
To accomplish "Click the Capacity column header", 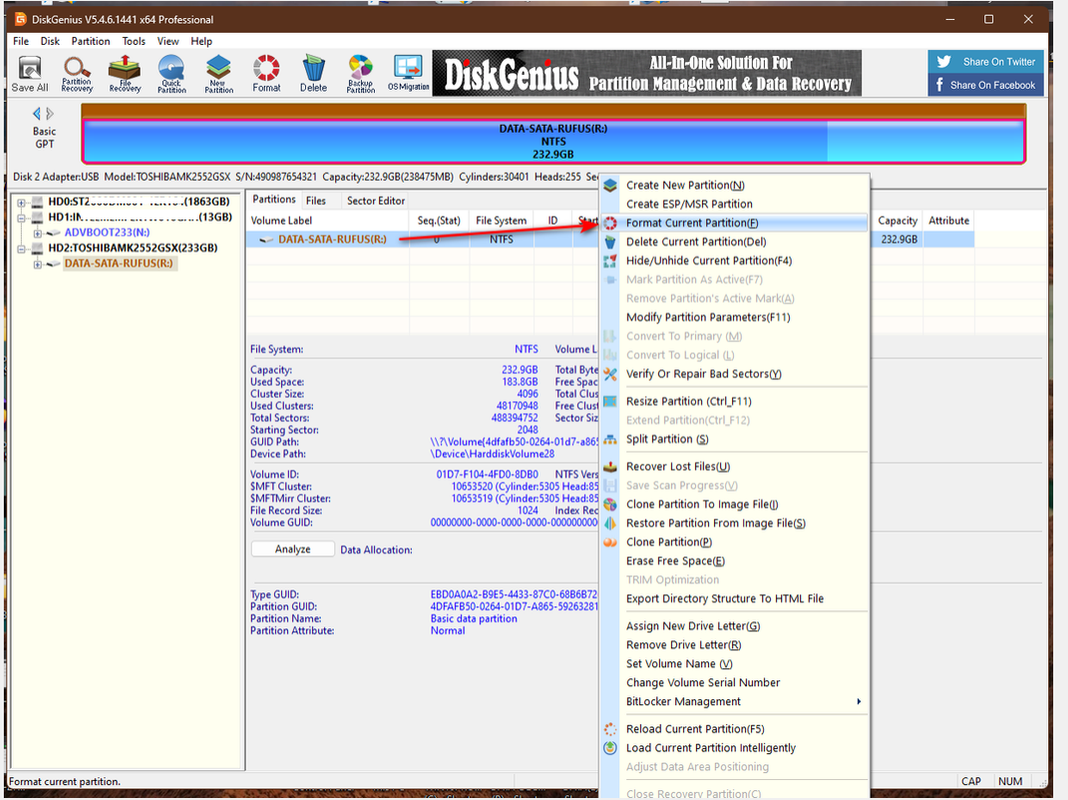I will 897,221.
